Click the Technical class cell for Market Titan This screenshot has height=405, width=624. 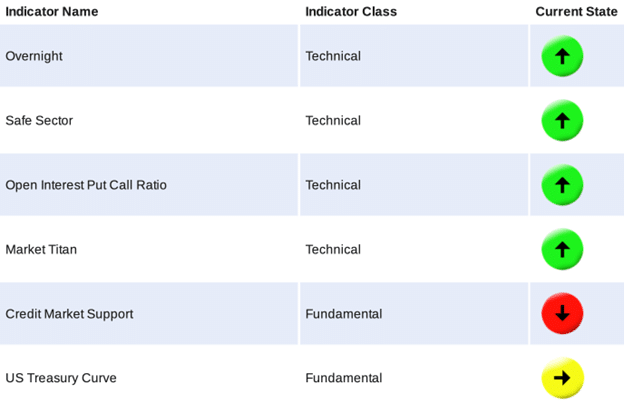click(333, 249)
